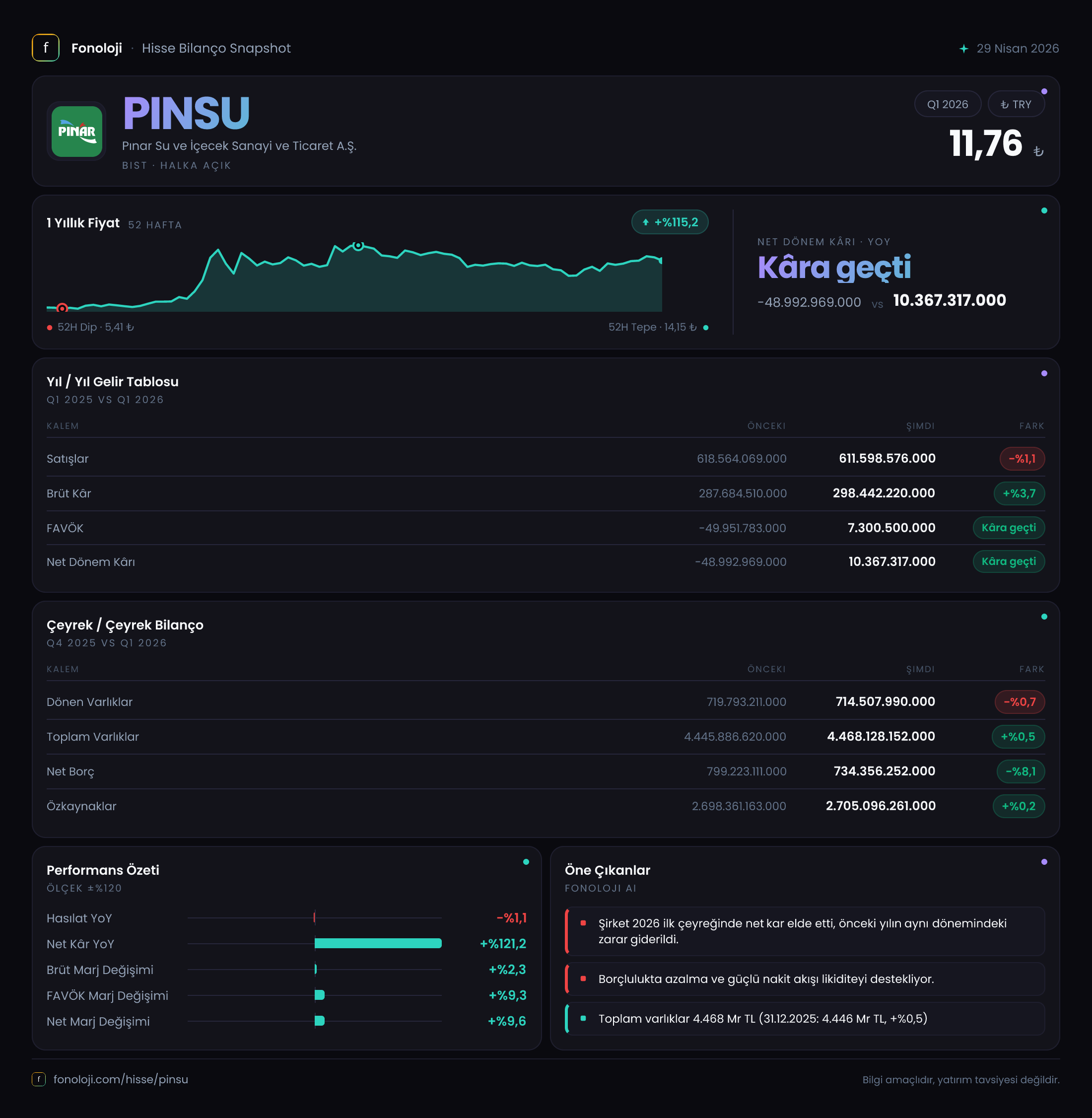Click the Net Marj Değişimi bar
This screenshot has width=1092, height=1118.
coord(320,1021)
